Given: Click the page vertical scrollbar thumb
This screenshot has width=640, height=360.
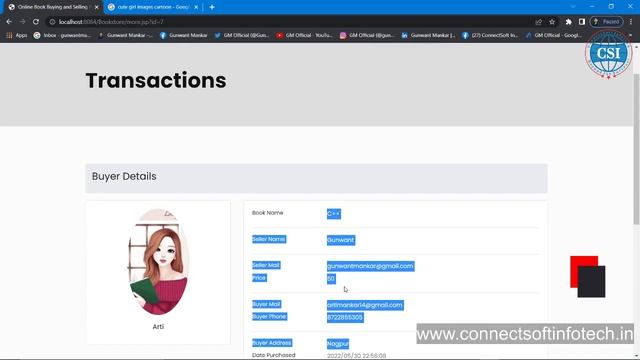Looking at the screenshot, I should tap(636, 149).
